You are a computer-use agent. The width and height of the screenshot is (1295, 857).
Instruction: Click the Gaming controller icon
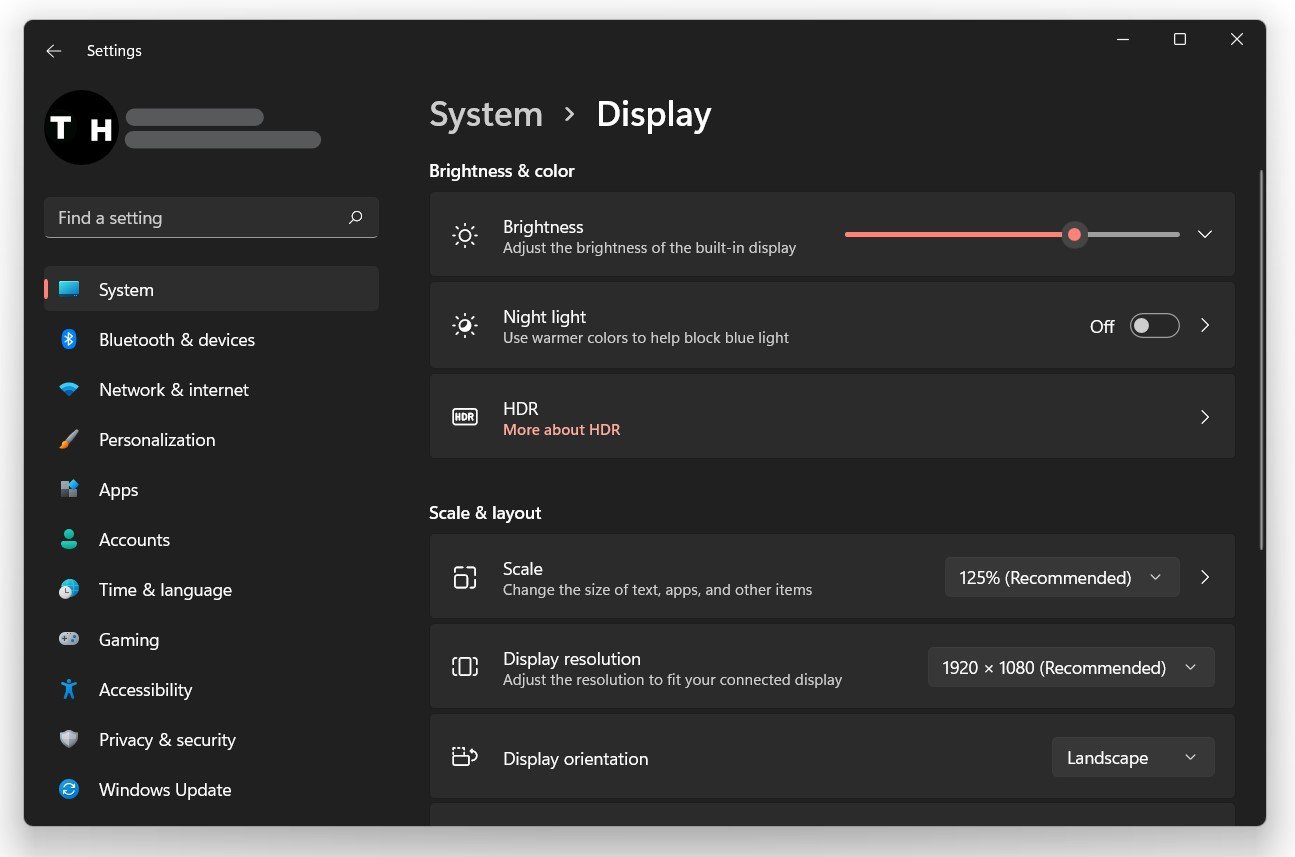[69, 640]
